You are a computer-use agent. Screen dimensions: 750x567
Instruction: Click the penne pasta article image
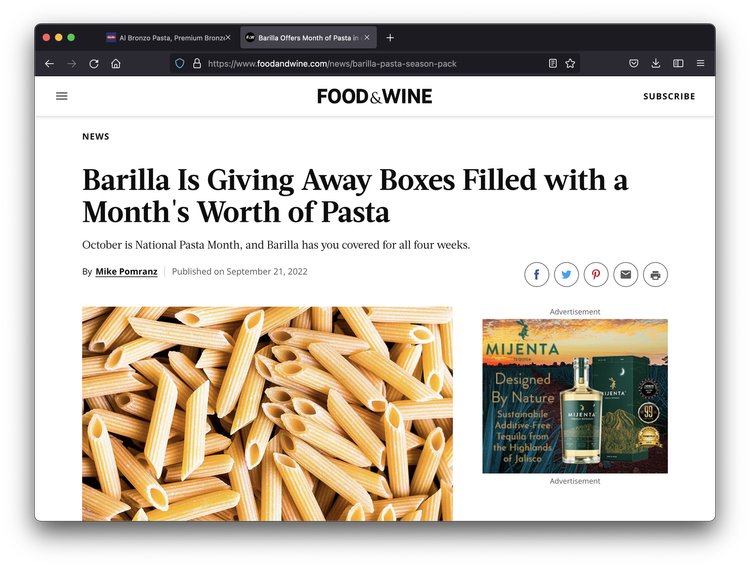tap(267, 413)
